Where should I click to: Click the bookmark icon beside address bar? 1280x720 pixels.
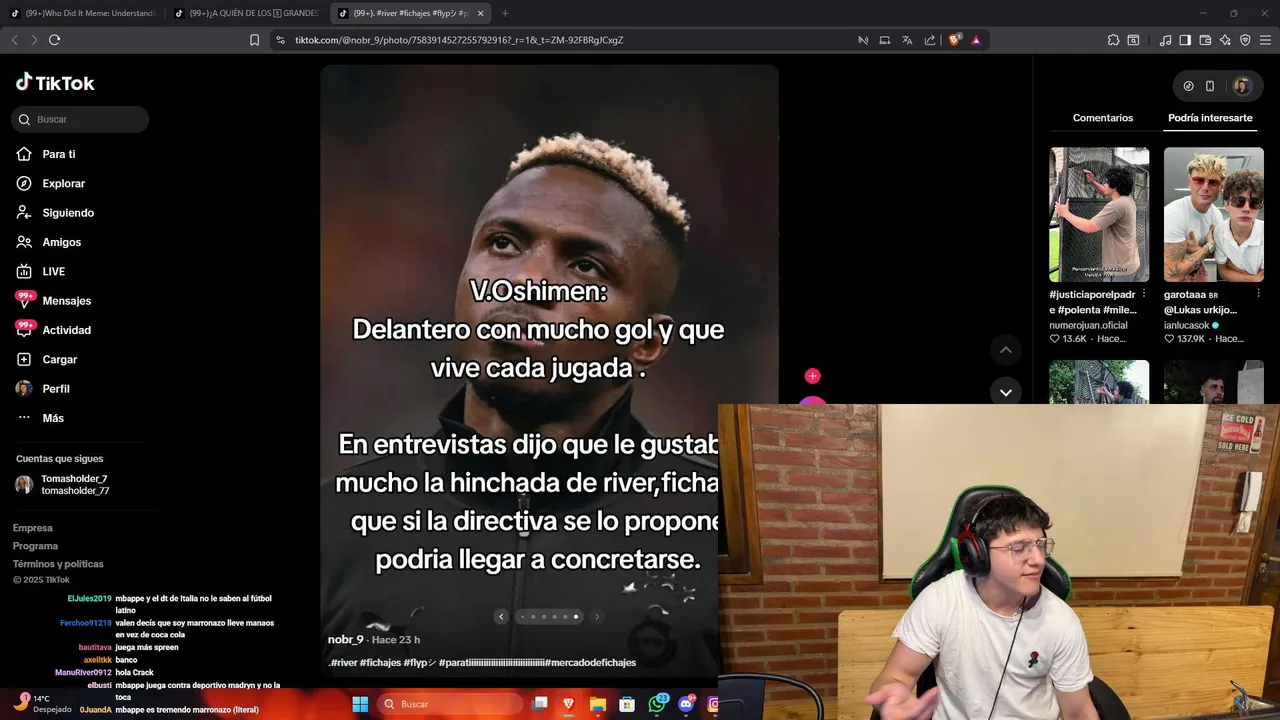coord(254,40)
